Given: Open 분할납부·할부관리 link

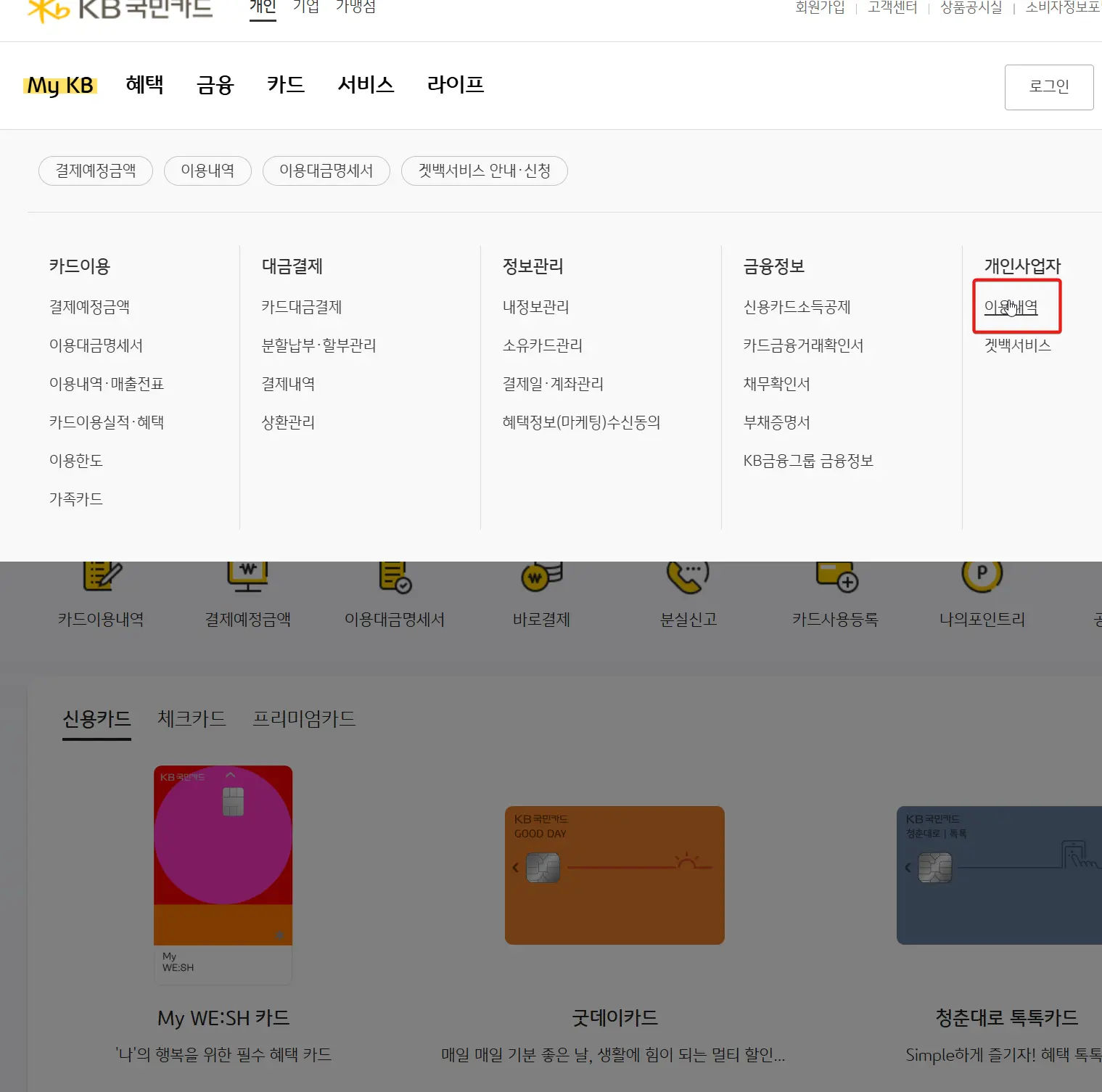Looking at the screenshot, I should coord(319,345).
